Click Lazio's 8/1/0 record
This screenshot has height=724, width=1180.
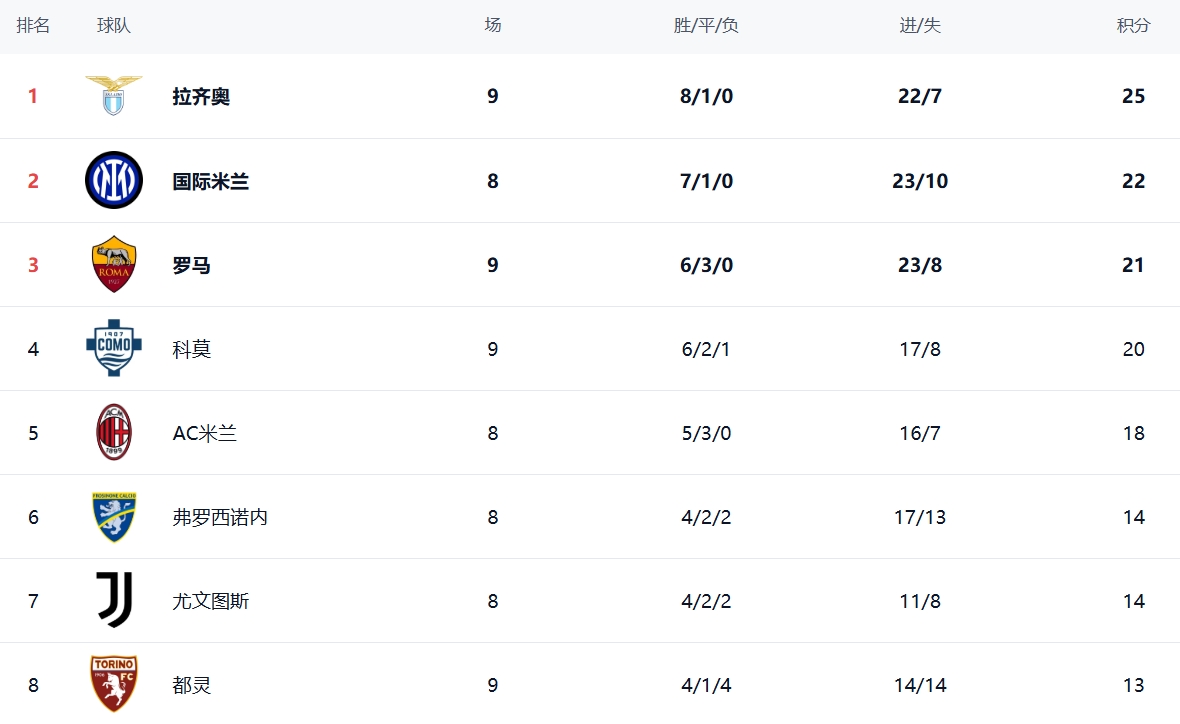[706, 96]
